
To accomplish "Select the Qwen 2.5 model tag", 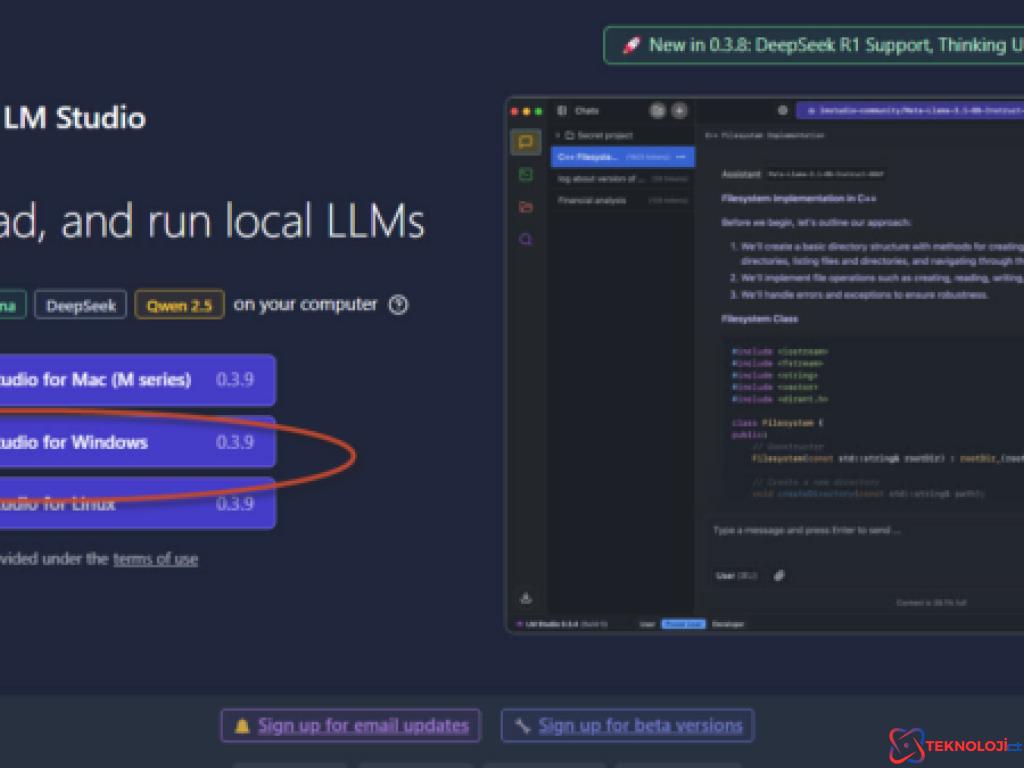I will click(173, 306).
